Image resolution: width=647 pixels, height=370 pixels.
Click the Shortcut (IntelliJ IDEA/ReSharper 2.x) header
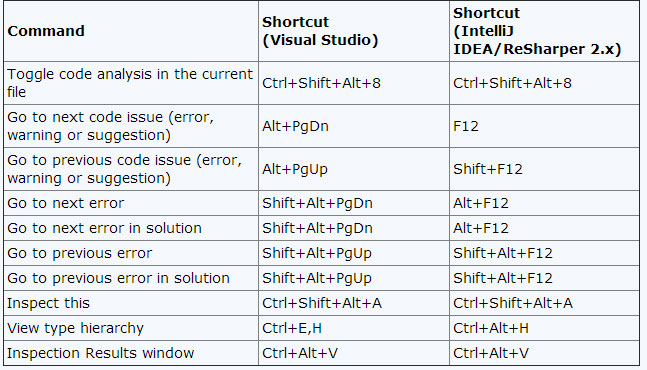(x=544, y=31)
